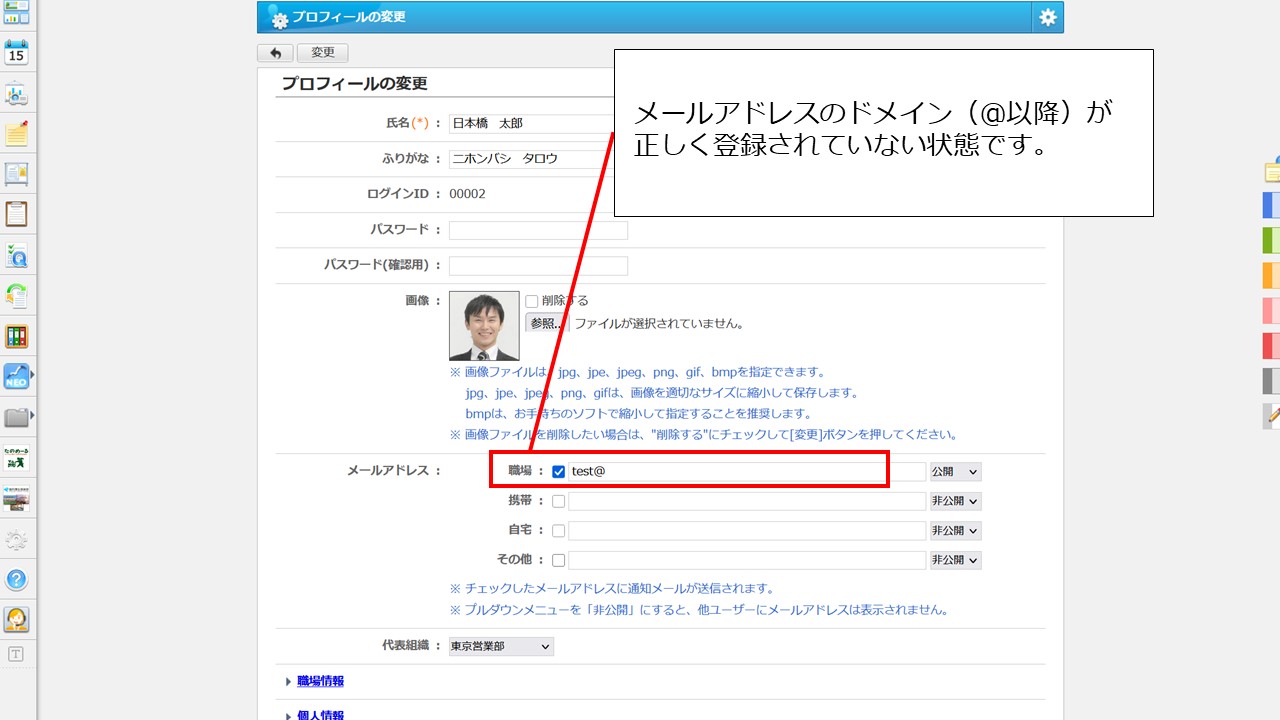
Task: Open the clipboard tool in the left sidebar
Action: (x=14, y=212)
